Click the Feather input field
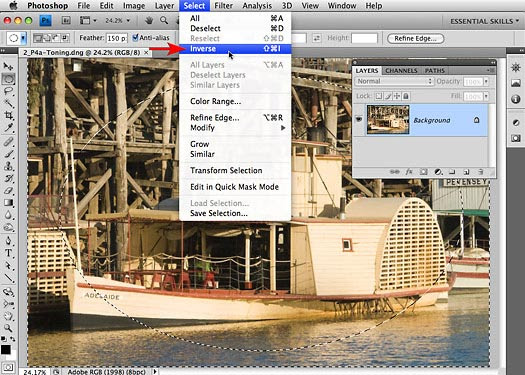The image size is (525, 375). tap(117, 38)
